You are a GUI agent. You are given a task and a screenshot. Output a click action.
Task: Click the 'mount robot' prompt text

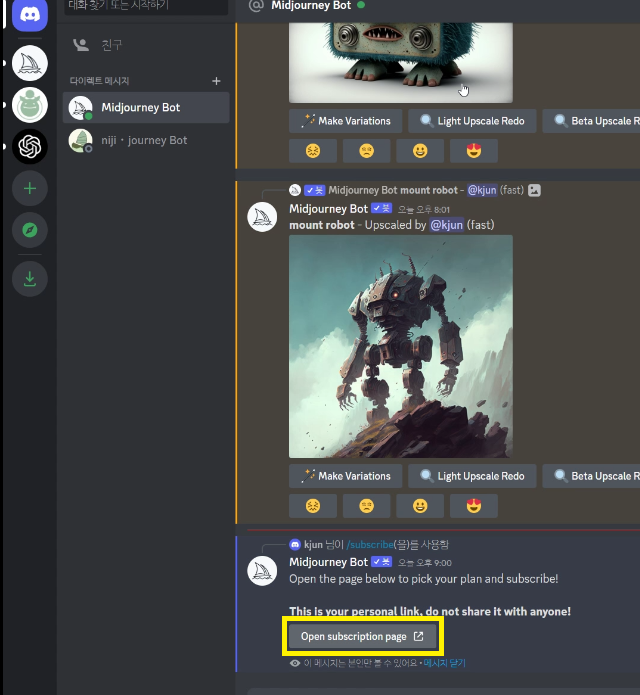click(322, 225)
